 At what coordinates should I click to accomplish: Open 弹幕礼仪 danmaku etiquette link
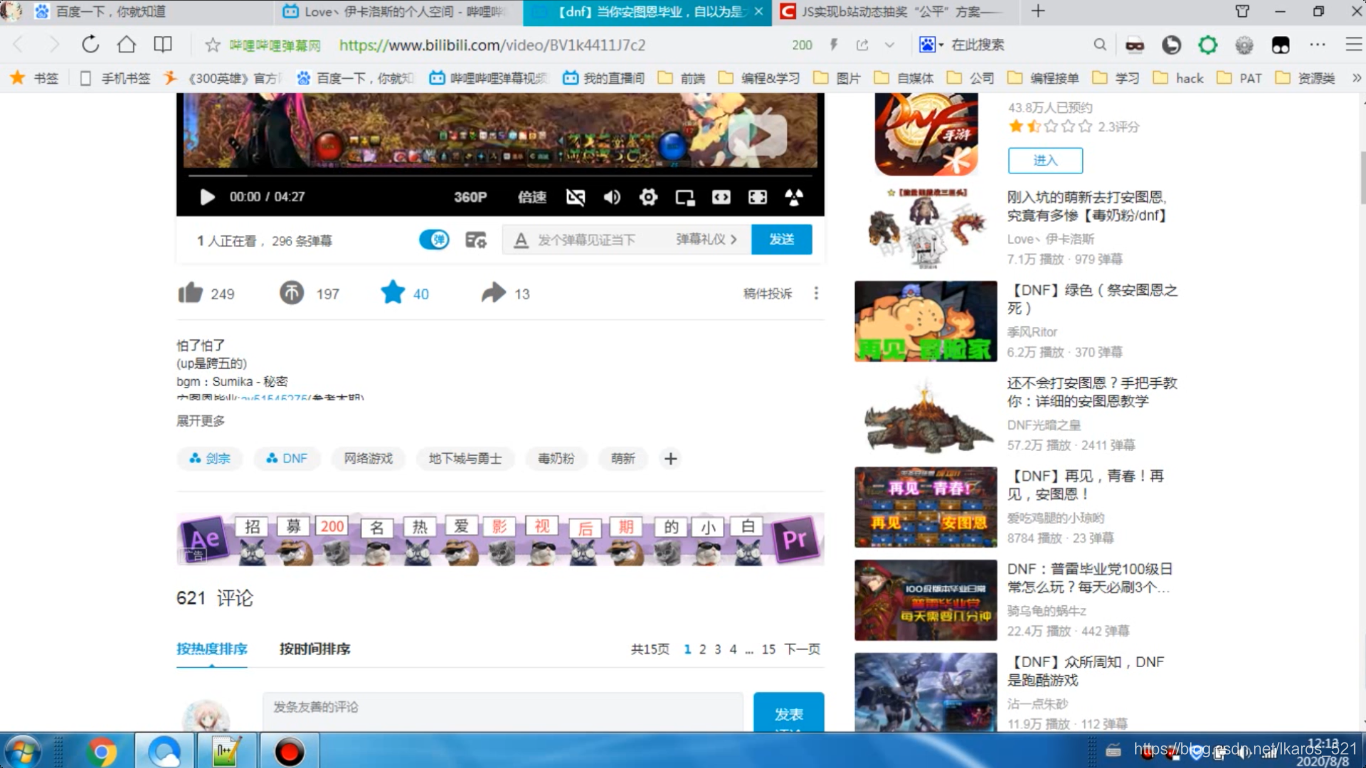(706, 240)
